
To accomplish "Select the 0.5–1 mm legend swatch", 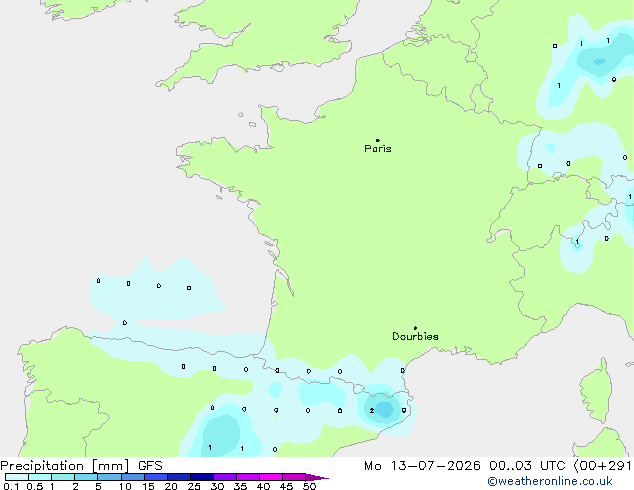I will tap(40, 477).
